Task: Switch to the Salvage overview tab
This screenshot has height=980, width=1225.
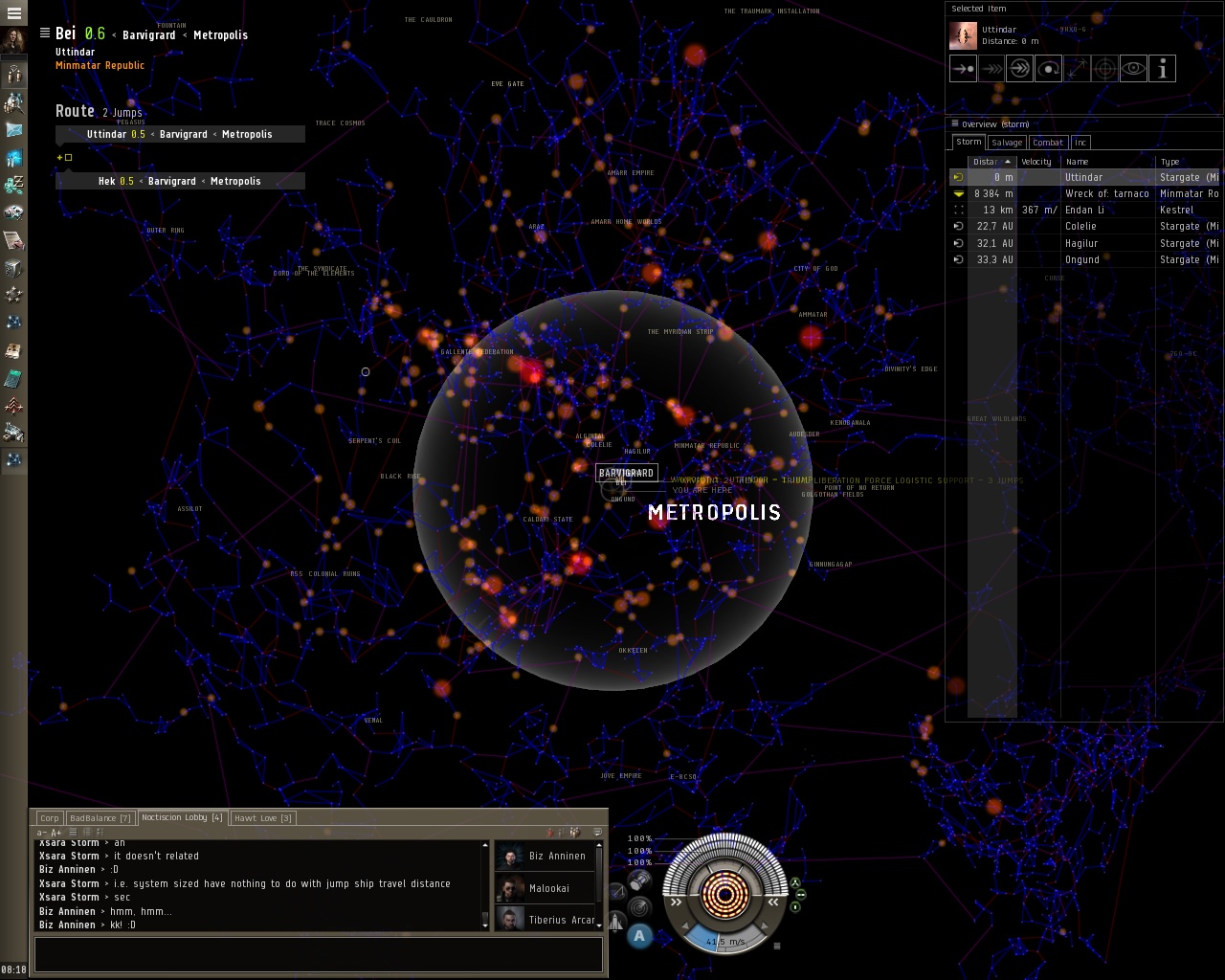Action: [1007, 143]
